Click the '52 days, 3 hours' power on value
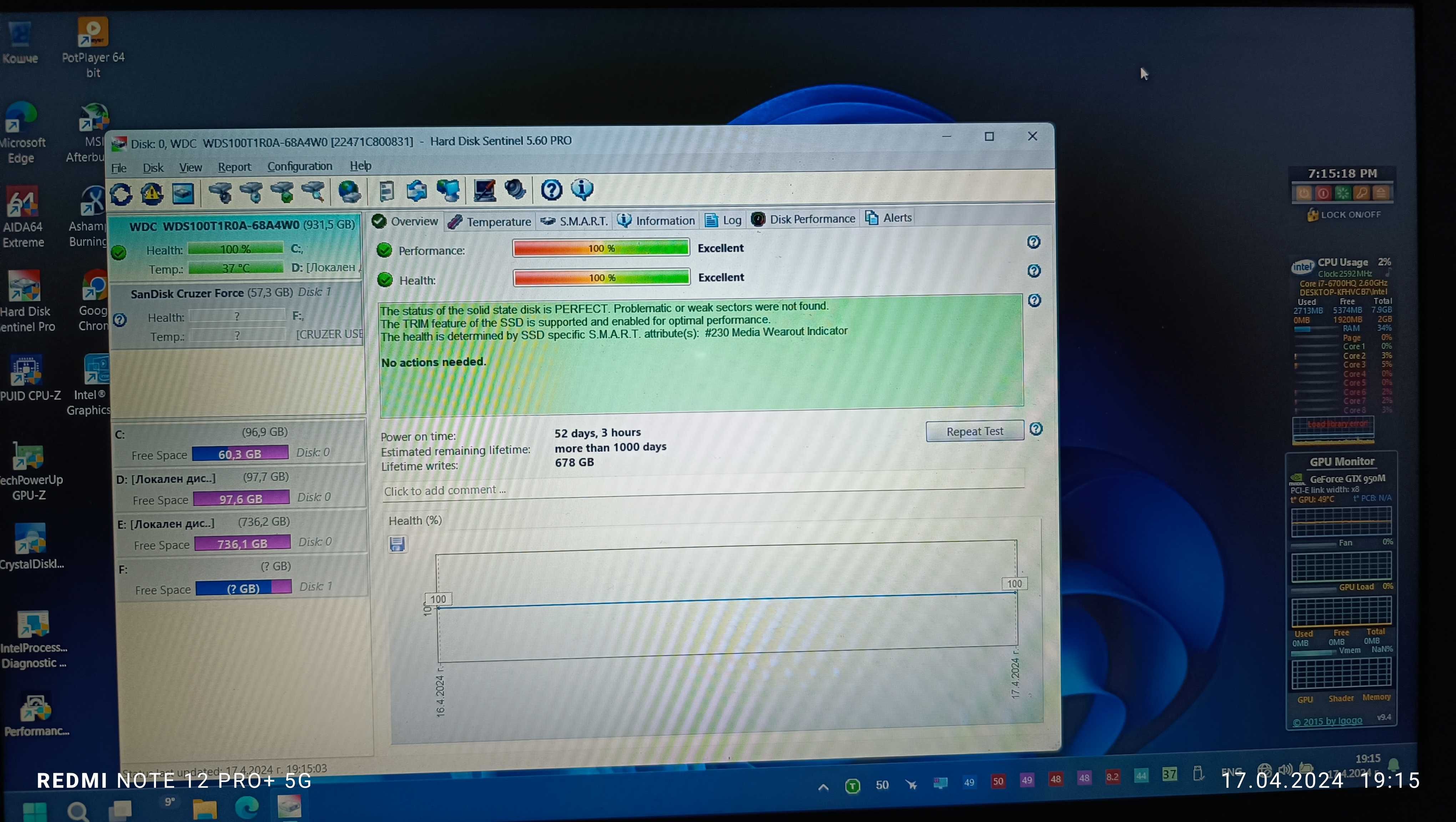This screenshot has height=822, width=1456. point(597,433)
